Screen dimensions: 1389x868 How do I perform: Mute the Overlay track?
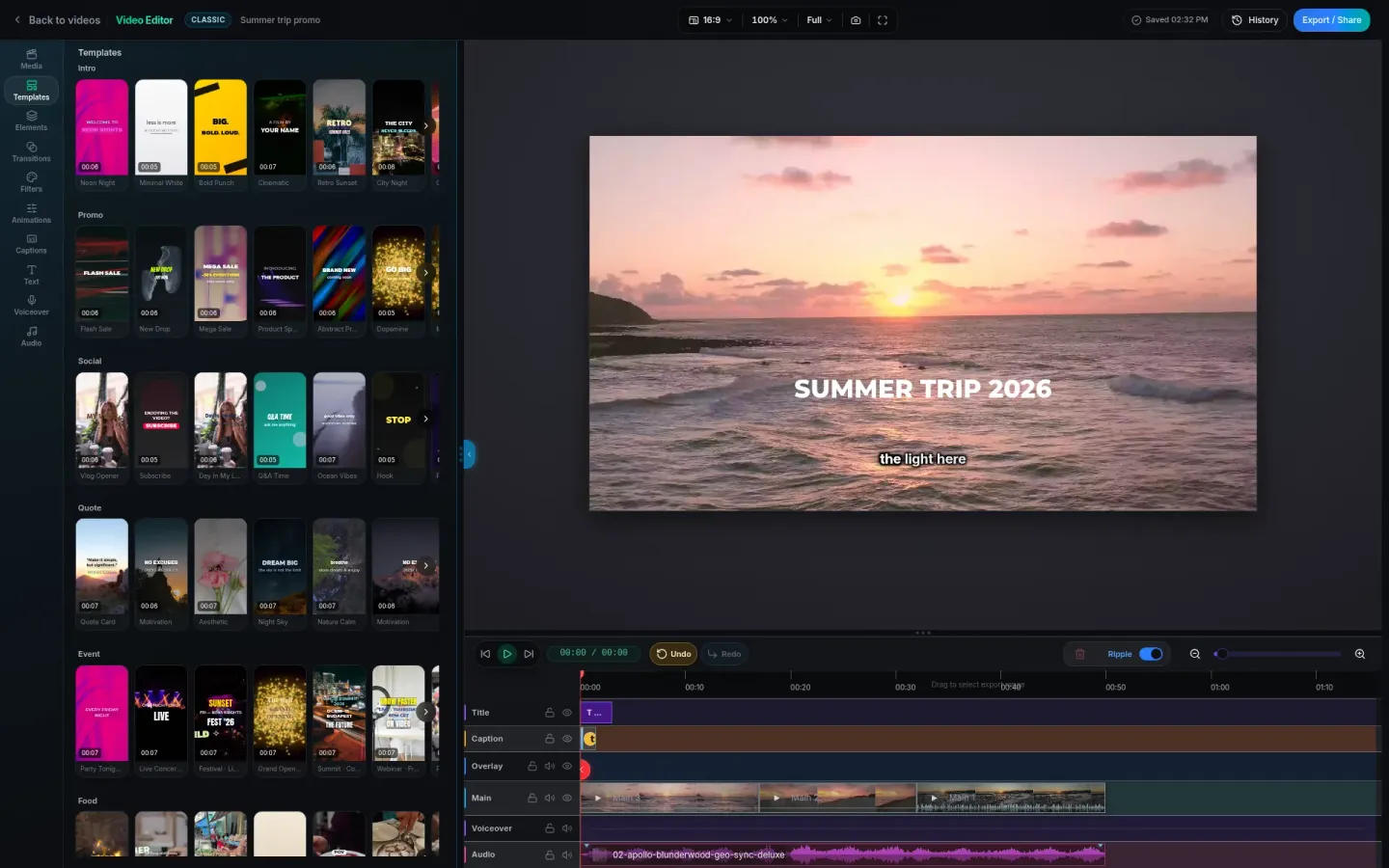(550, 767)
